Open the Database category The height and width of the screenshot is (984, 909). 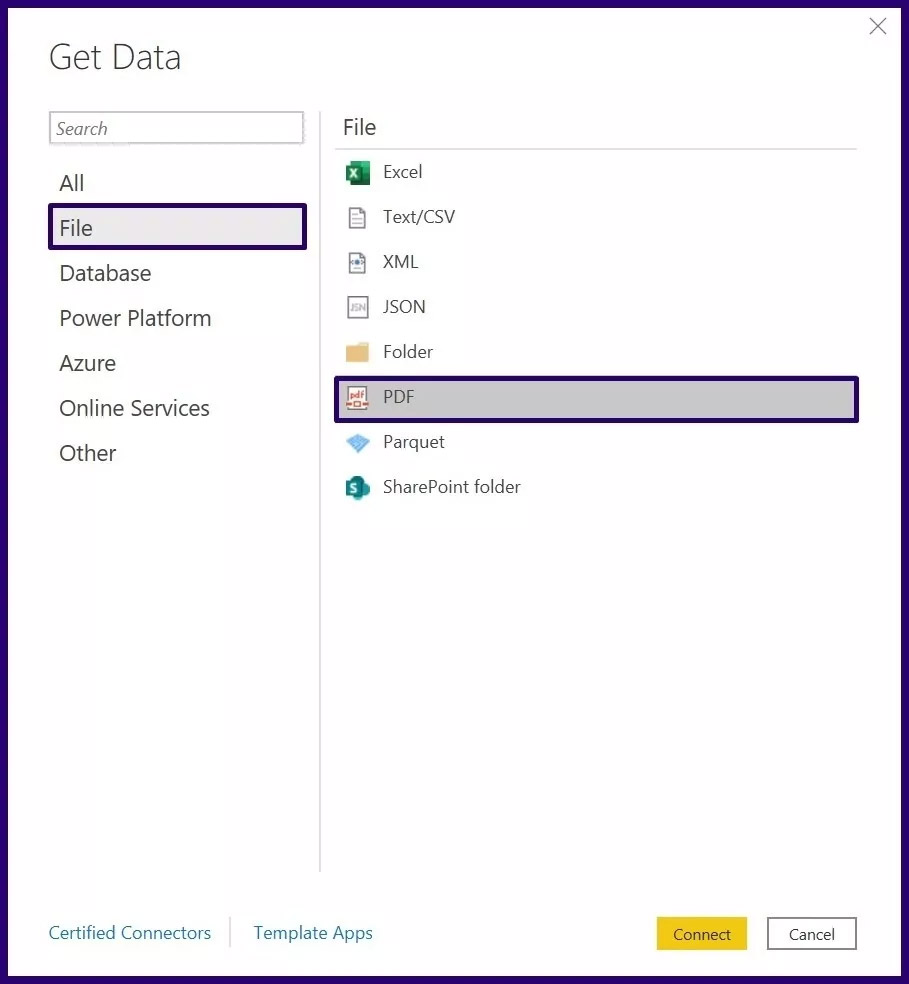click(105, 273)
